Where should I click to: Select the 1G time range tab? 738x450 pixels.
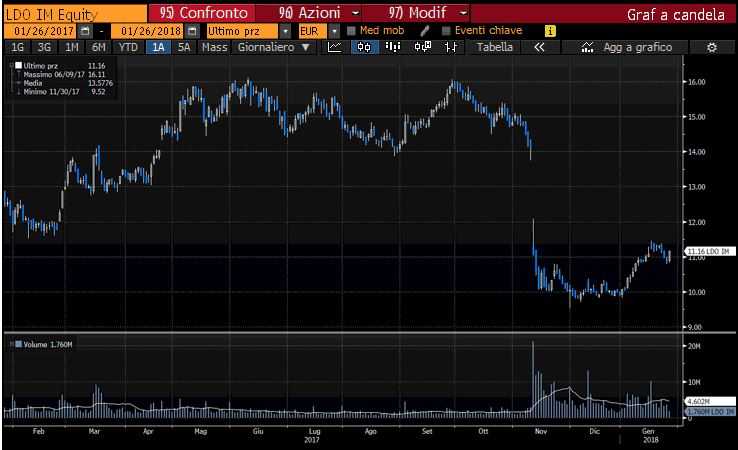(x=17, y=47)
